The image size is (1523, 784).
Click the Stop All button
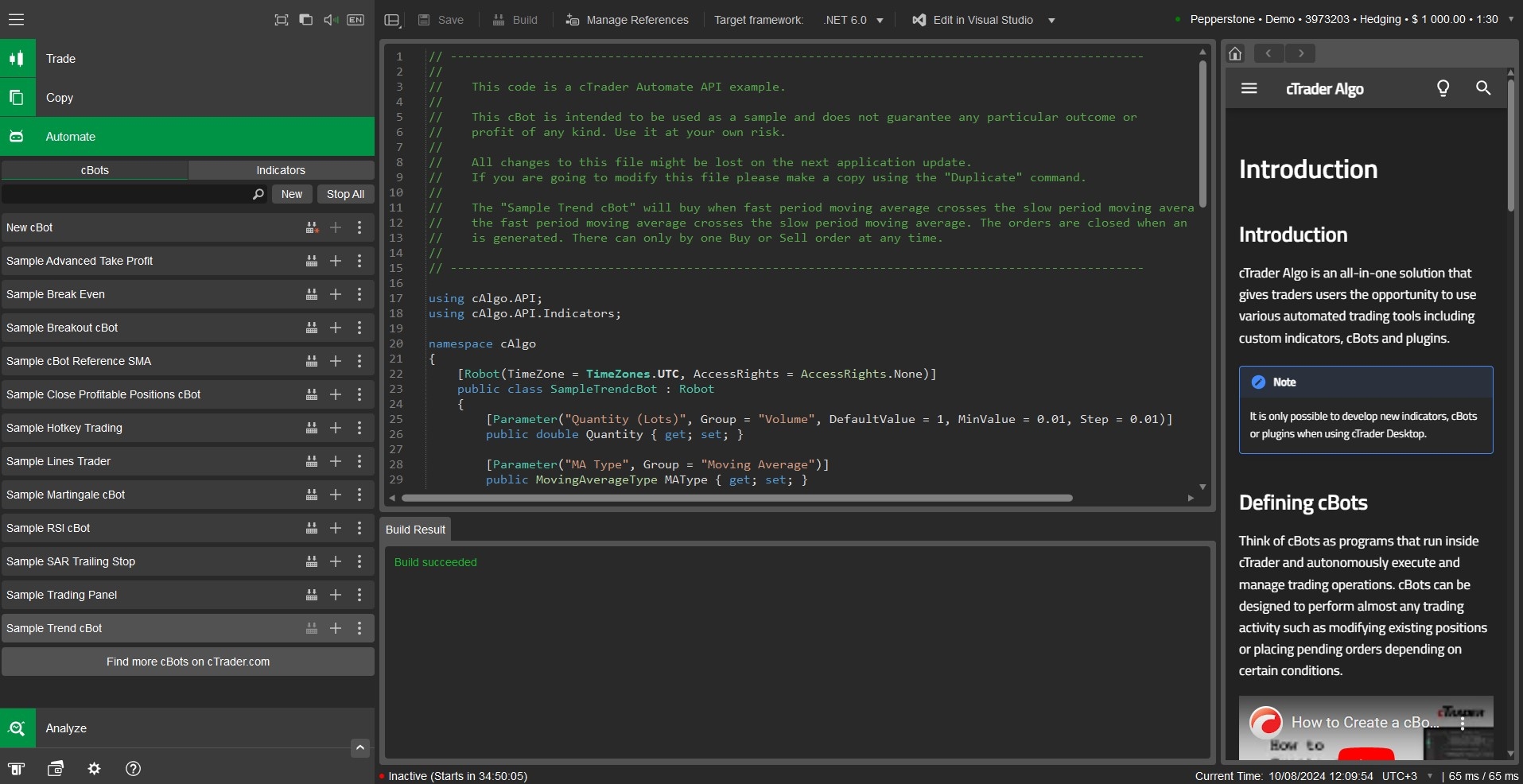click(x=345, y=194)
